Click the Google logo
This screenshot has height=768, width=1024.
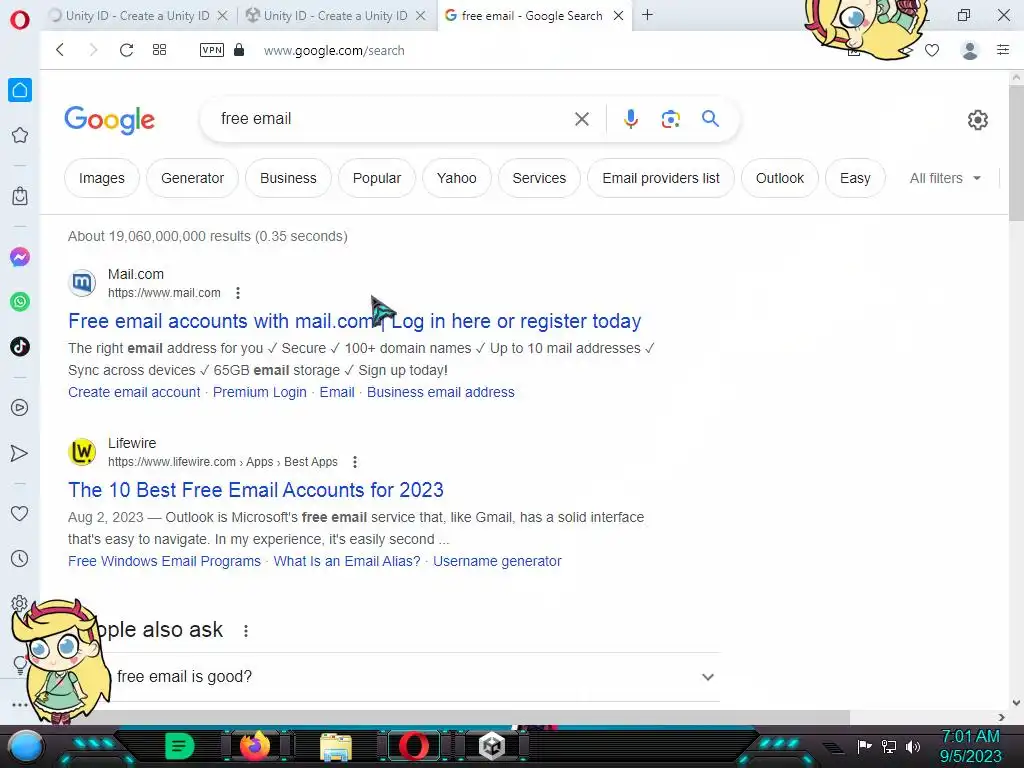(110, 120)
